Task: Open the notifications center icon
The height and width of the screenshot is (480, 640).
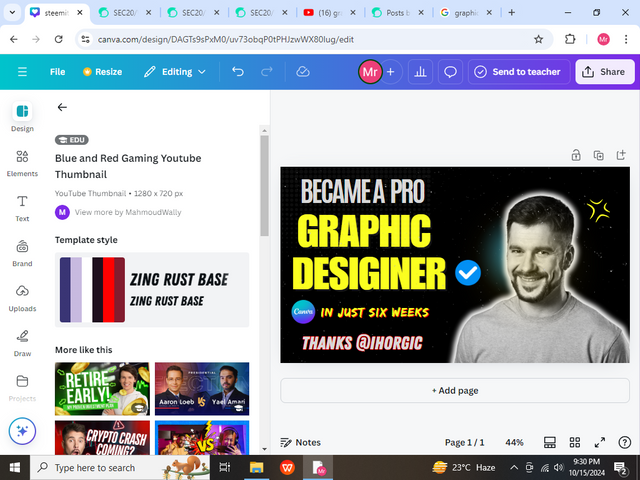Action: (x=620, y=468)
